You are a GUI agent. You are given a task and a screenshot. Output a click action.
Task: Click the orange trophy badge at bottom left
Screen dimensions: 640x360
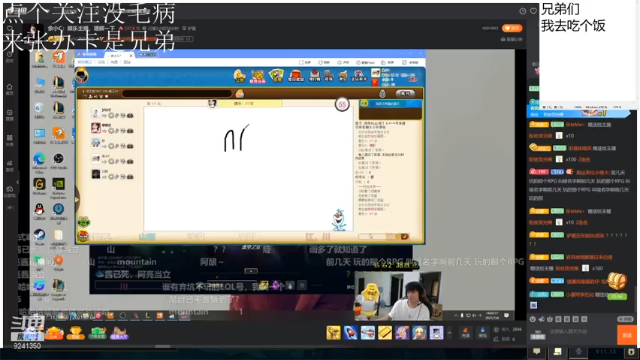[x=75, y=333]
